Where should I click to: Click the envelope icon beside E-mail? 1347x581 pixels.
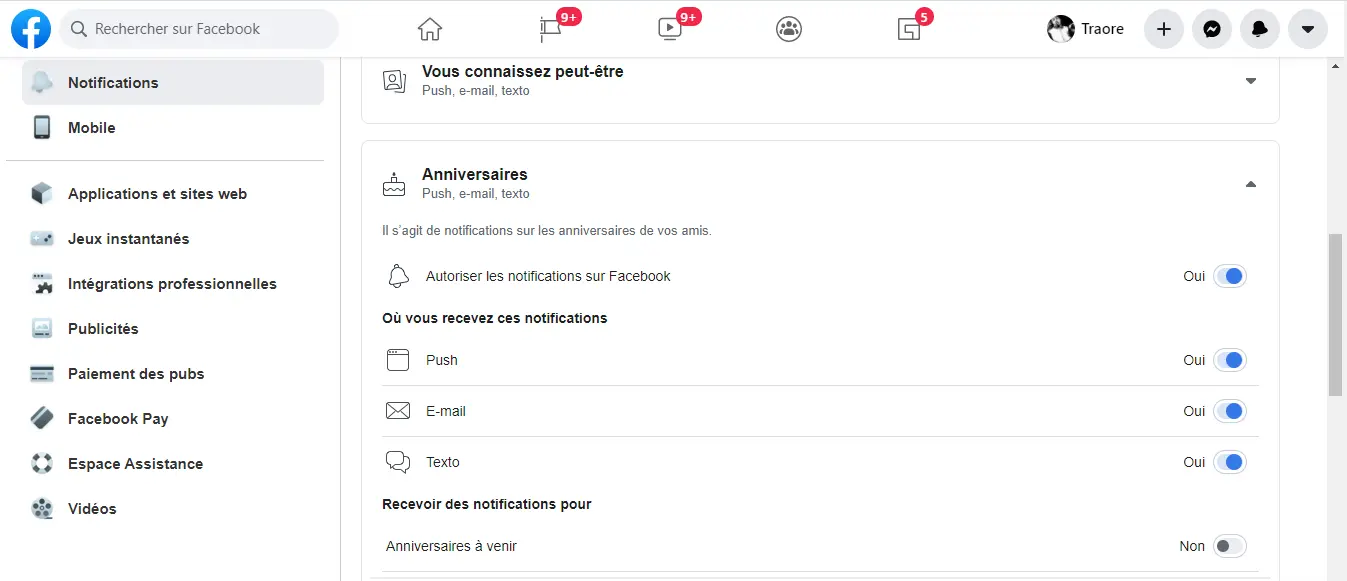(398, 411)
